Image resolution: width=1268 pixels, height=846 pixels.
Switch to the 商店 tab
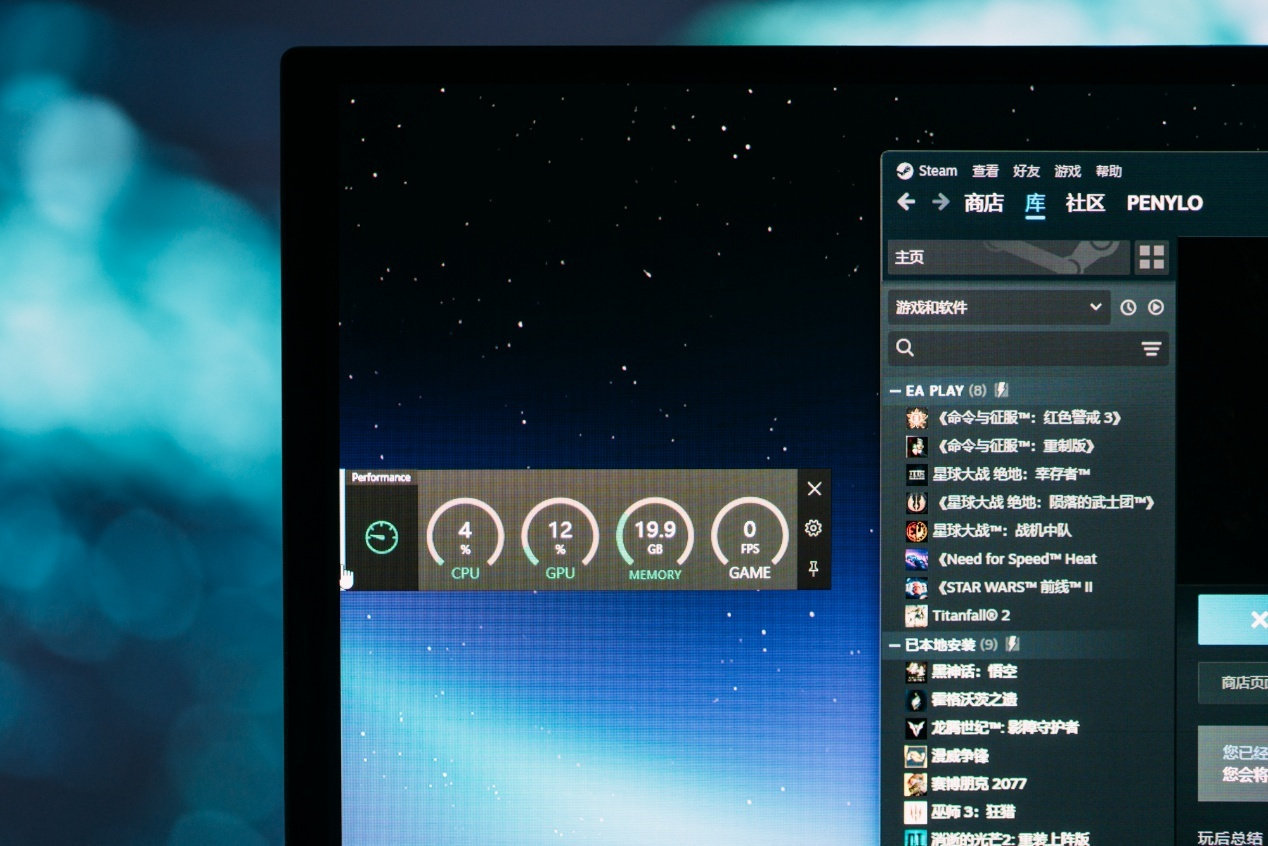984,203
